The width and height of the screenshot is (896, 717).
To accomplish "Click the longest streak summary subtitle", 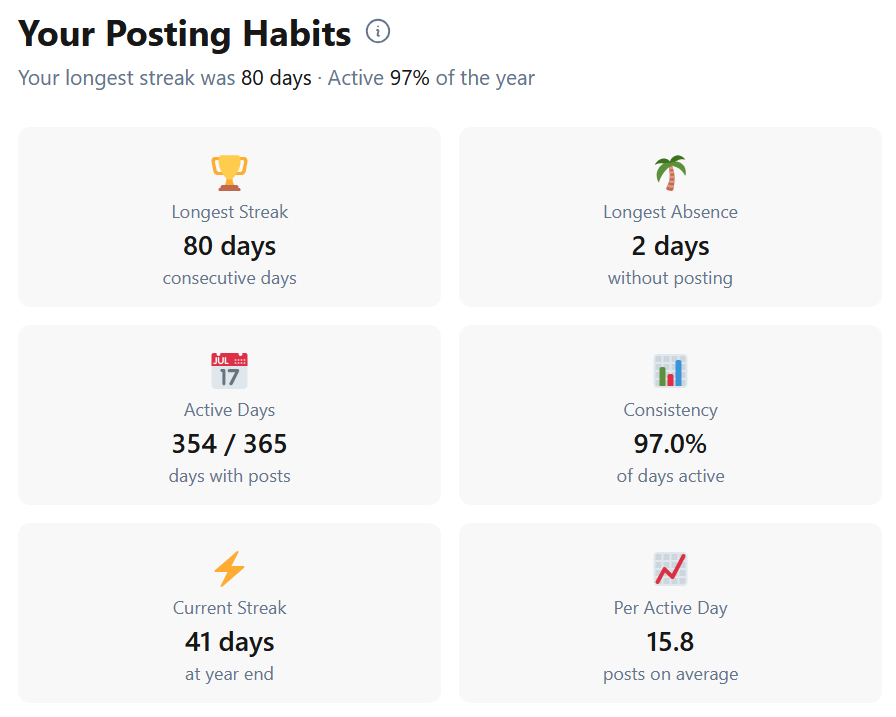I will point(277,78).
